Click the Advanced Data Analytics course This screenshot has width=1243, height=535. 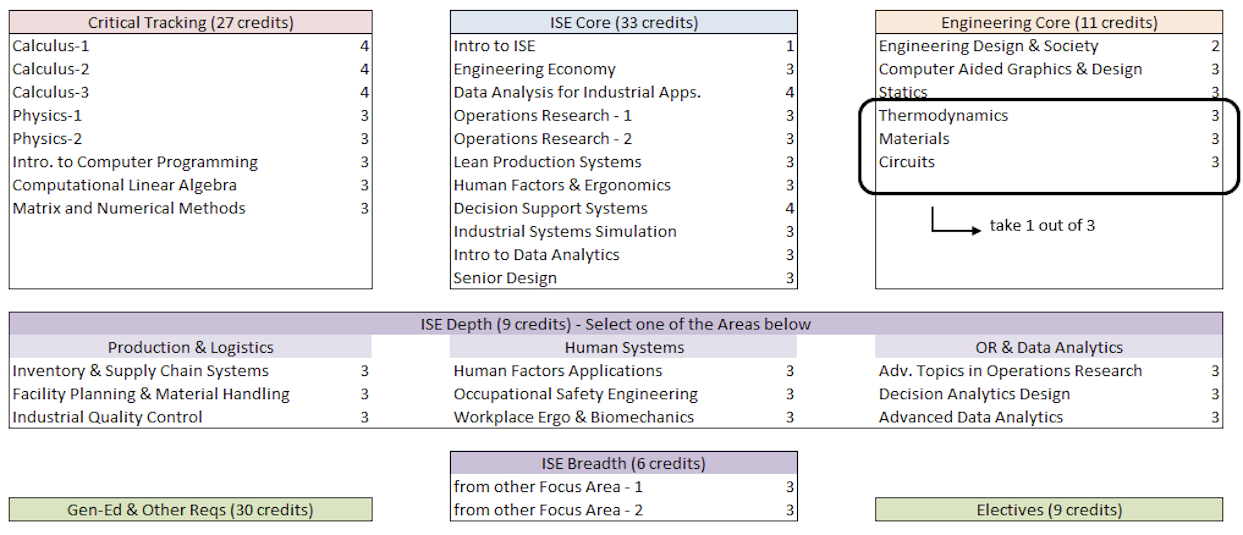(x=970, y=417)
